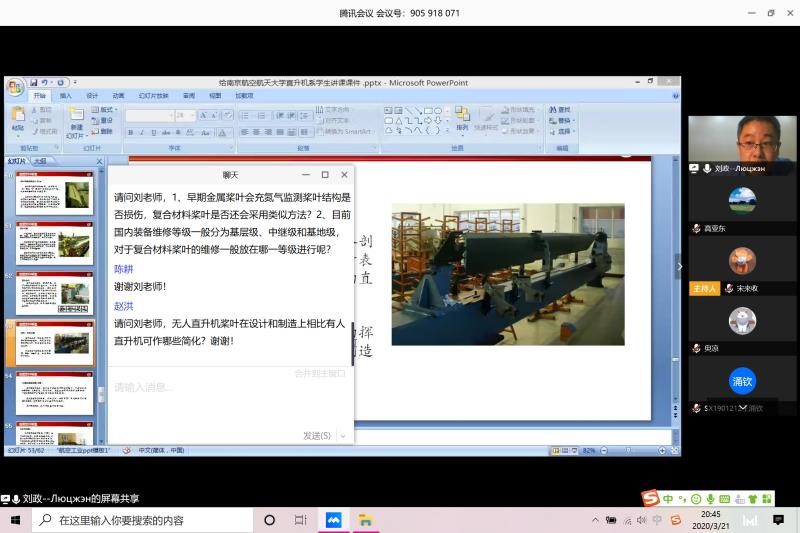Click the Cortana circle icon on taskbar
800x533 pixels.
pyautogui.click(x=269, y=520)
